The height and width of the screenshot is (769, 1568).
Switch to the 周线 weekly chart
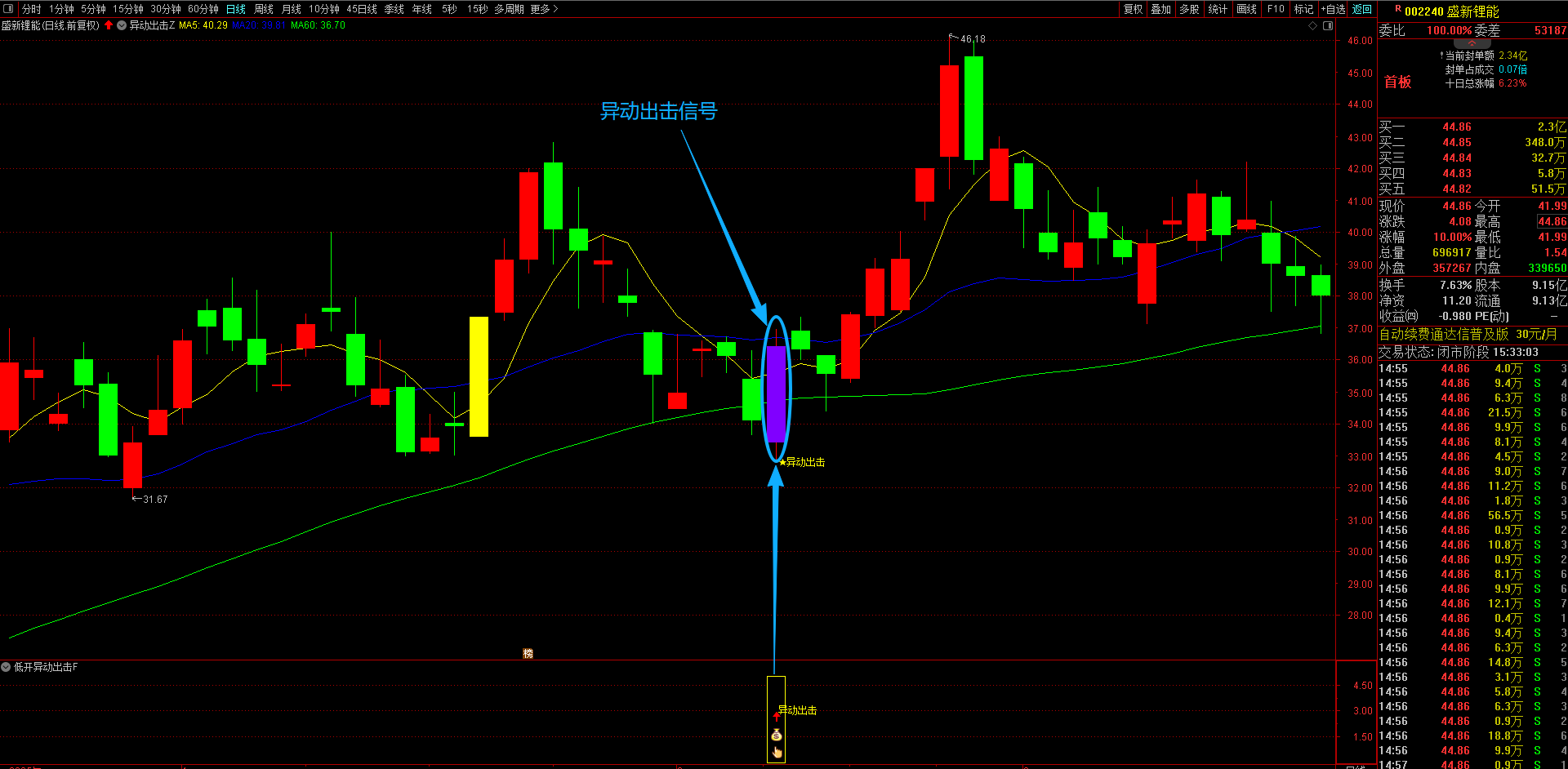tap(264, 9)
